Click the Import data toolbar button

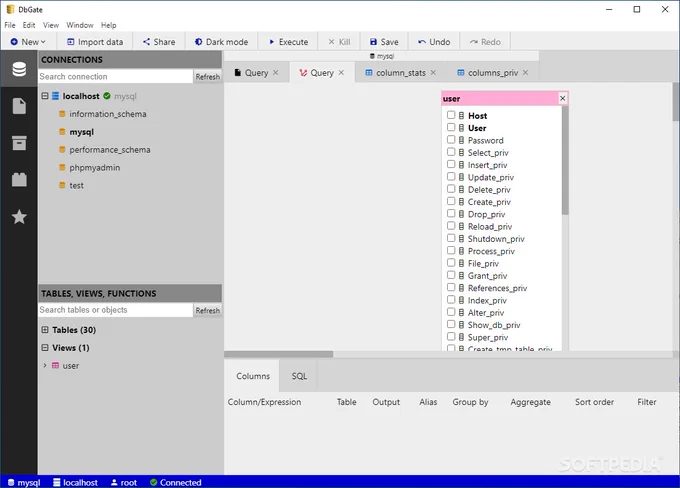point(95,42)
